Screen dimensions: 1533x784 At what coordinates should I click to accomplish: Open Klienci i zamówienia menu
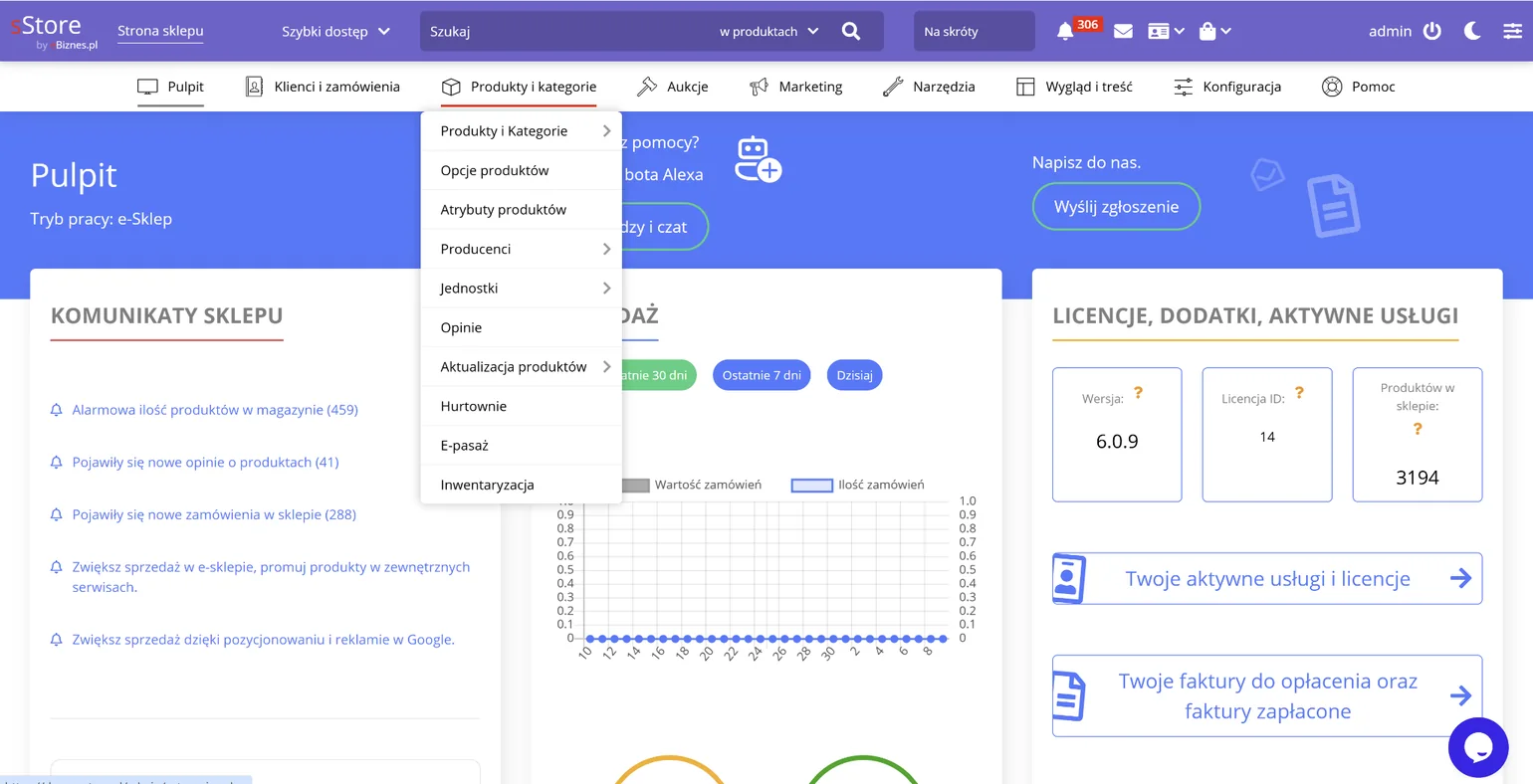click(x=323, y=87)
